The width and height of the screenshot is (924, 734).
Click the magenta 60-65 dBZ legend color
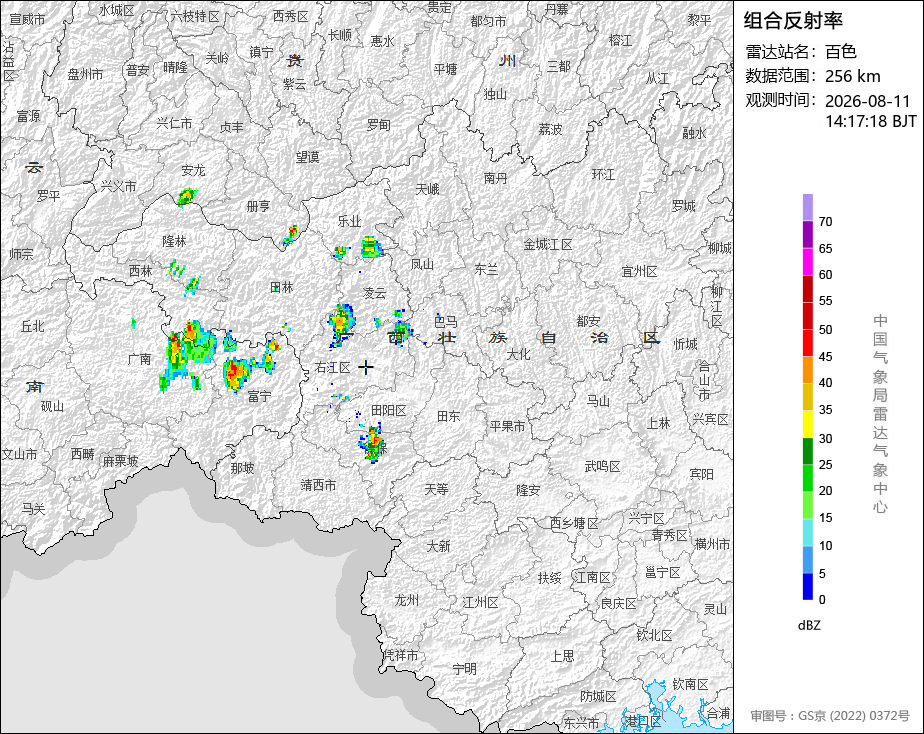pyautogui.click(x=807, y=262)
